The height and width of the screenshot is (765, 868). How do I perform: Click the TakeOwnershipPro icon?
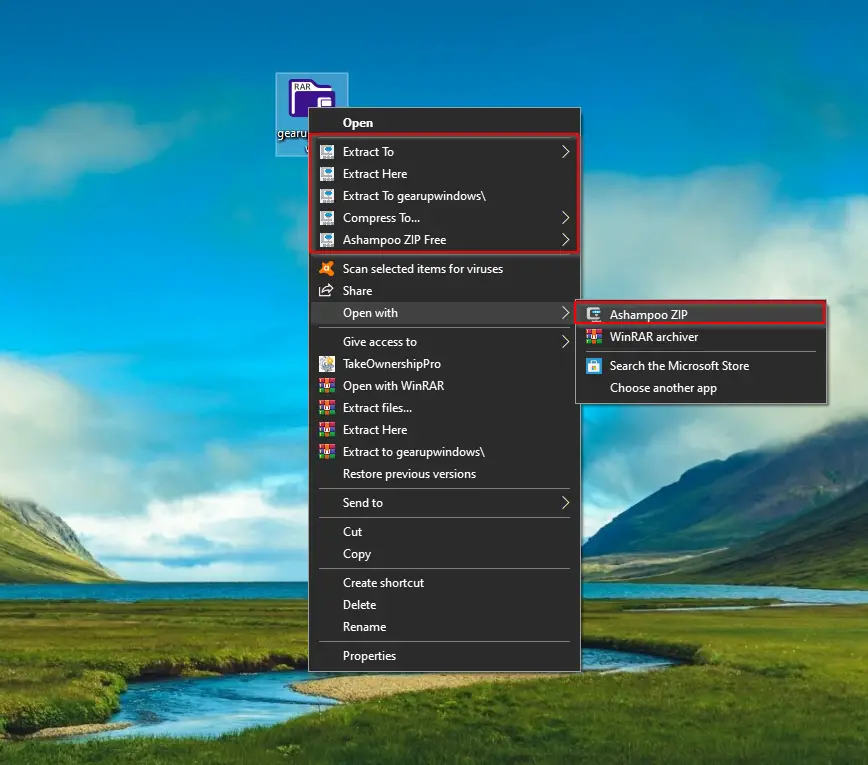327,364
